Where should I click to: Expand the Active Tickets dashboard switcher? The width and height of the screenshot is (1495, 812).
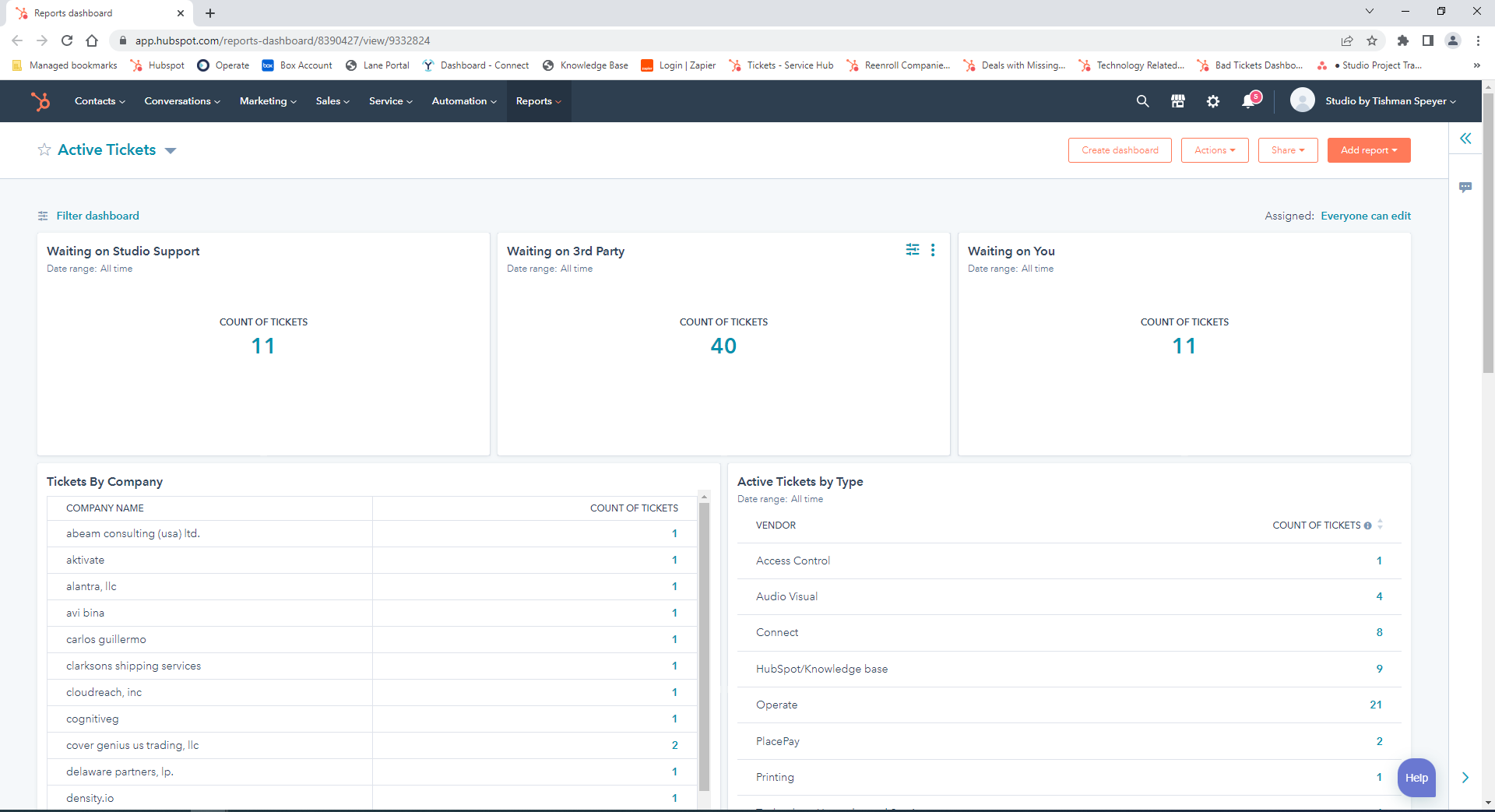click(171, 150)
